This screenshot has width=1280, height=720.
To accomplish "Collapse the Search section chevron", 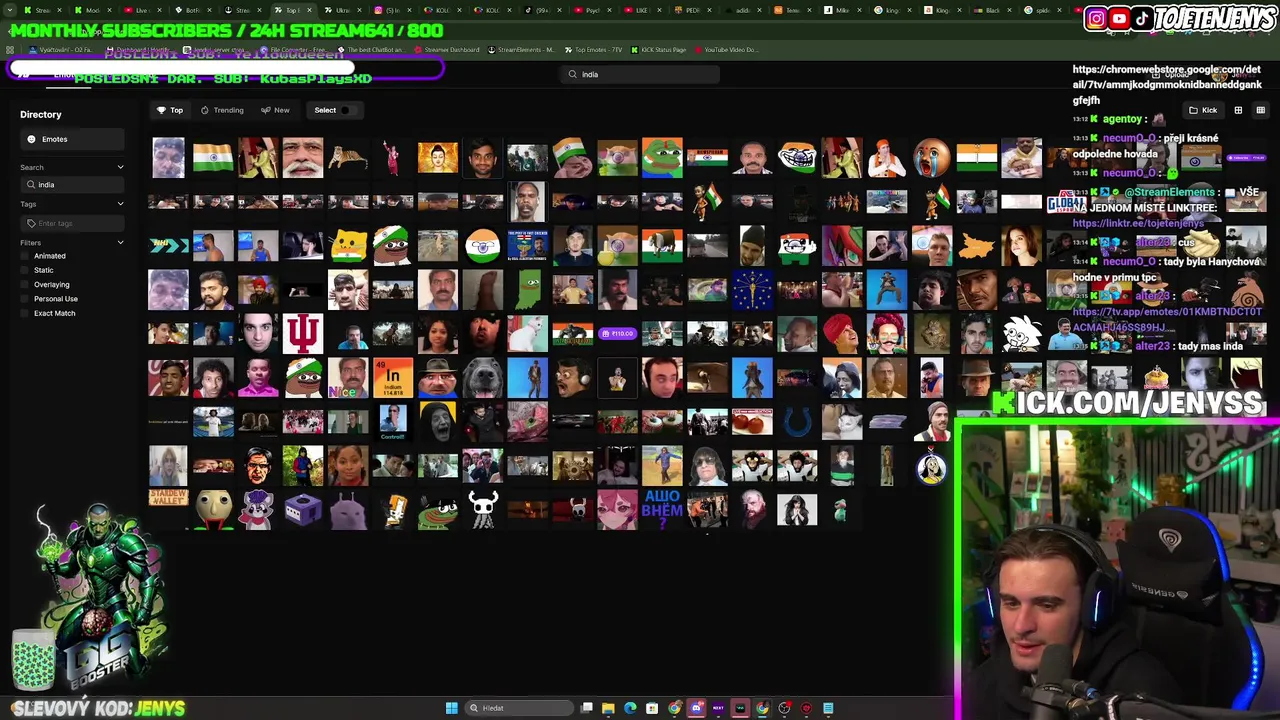I will click(120, 167).
